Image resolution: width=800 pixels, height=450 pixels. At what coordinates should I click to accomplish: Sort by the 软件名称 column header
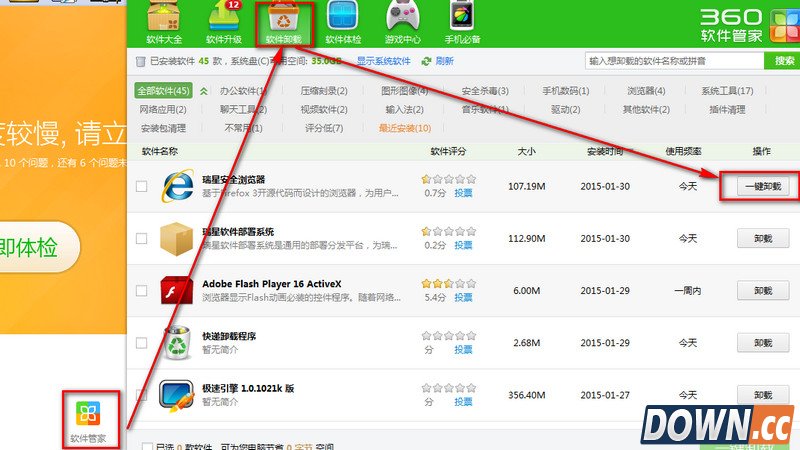[160, 152]
